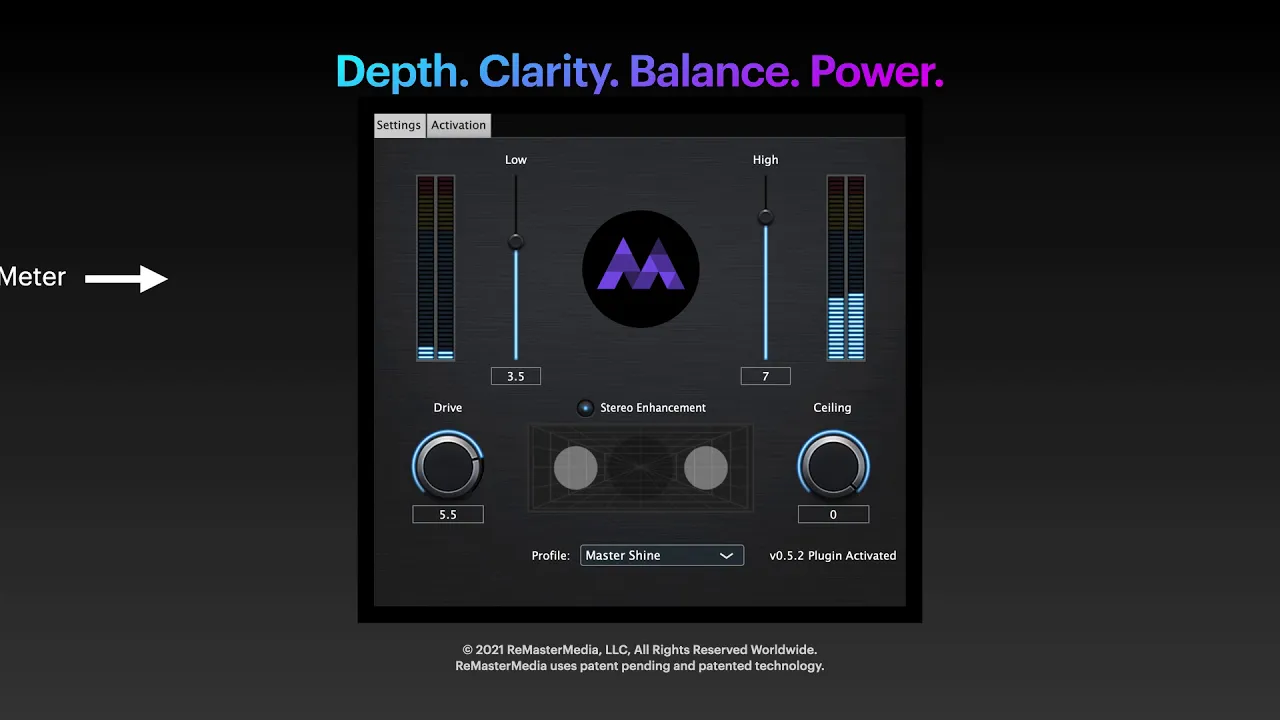Viewport: 1280px width, 720px height.
Task: Click the "Drive" label
Action: 448,408
